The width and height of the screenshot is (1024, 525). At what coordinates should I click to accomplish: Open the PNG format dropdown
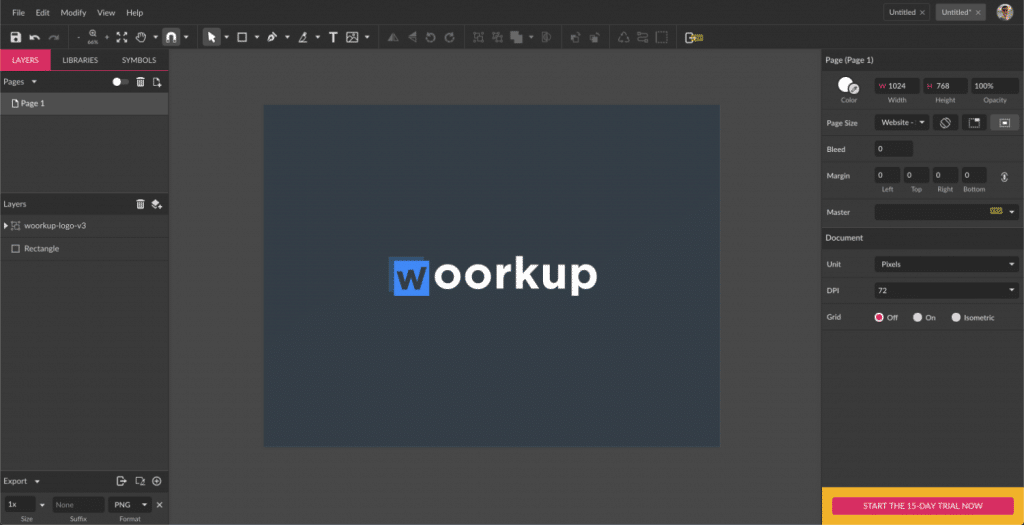[130, 505]
